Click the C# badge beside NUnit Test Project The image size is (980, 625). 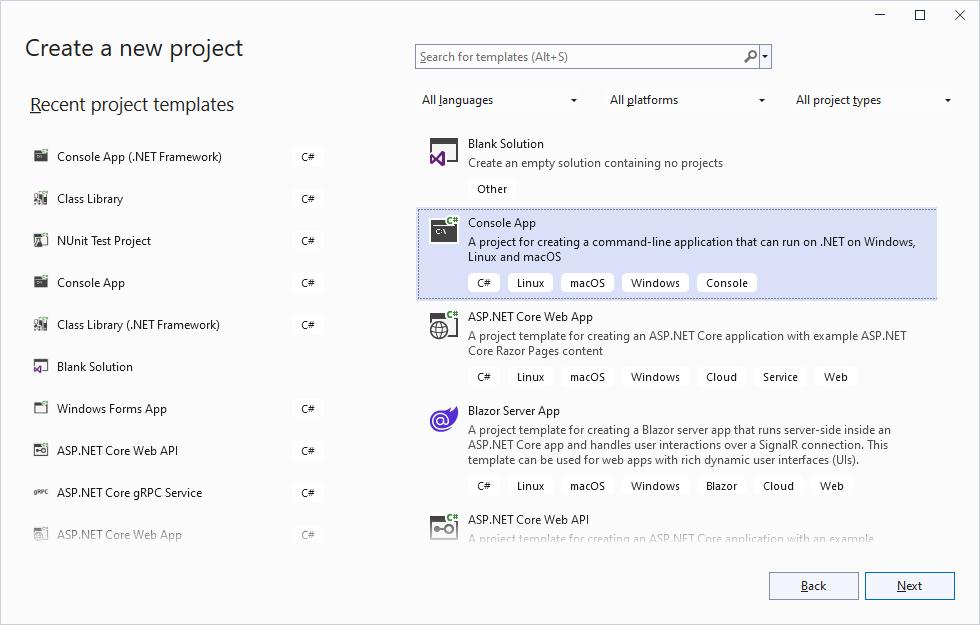click(x=308, y=241)
